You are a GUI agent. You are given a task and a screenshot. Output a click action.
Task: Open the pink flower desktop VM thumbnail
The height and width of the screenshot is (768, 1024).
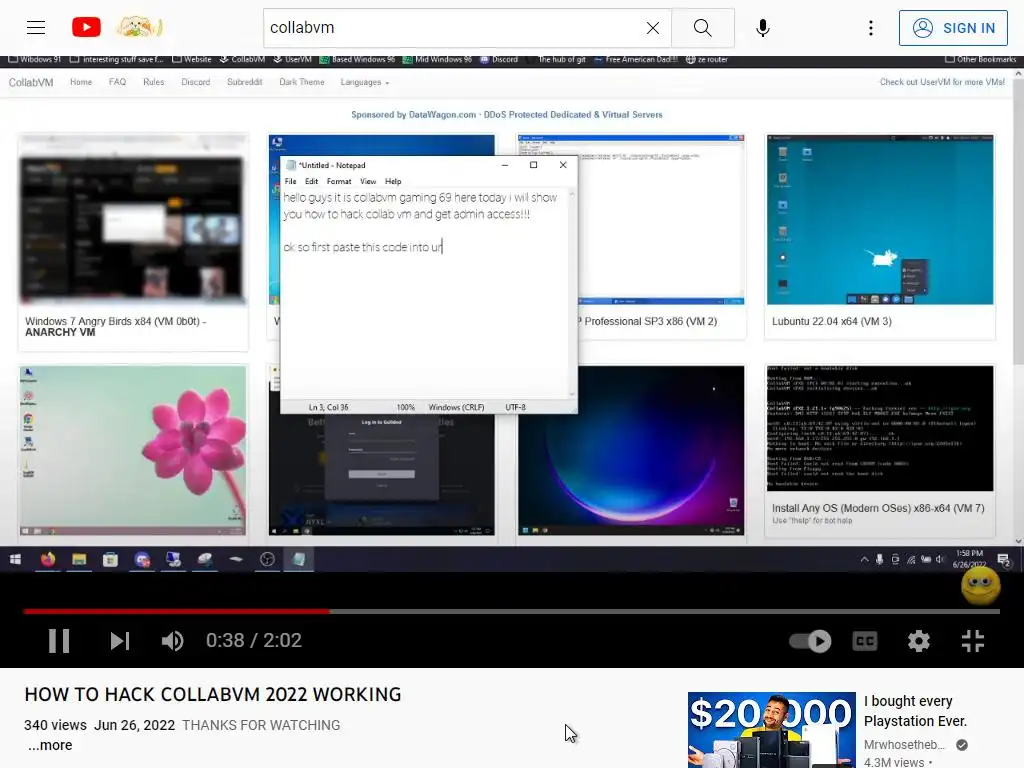[x=133, y=451]
